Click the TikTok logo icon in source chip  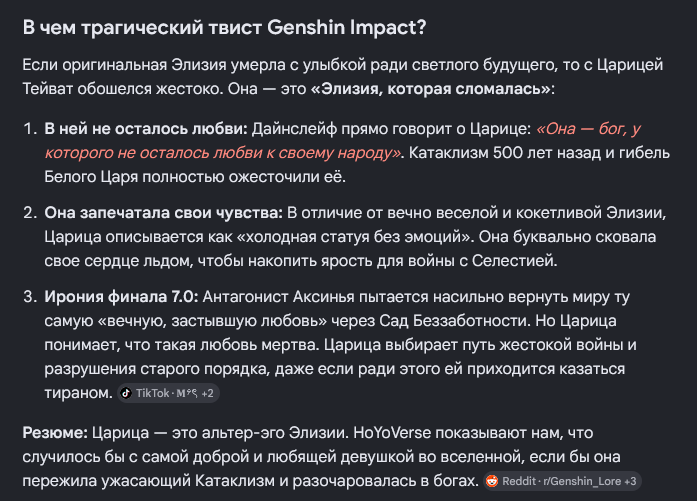pos(126,393)
